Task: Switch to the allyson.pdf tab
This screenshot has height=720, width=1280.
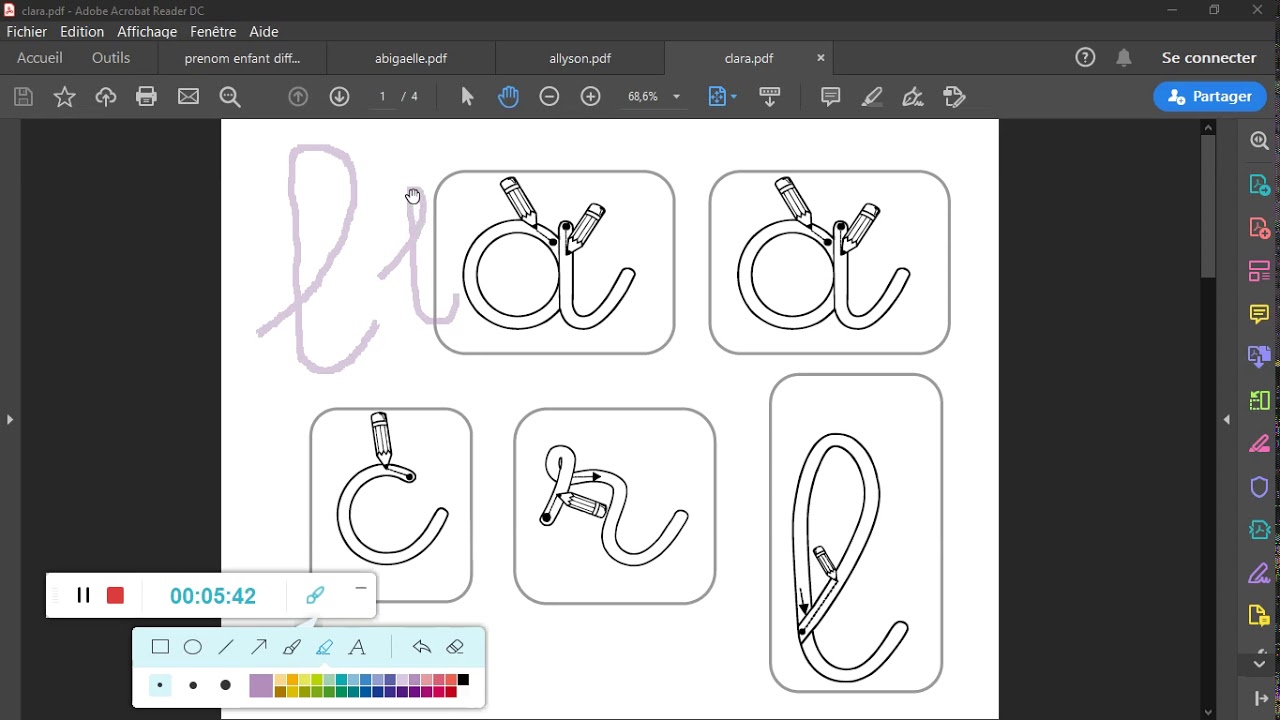Action: 580,58
